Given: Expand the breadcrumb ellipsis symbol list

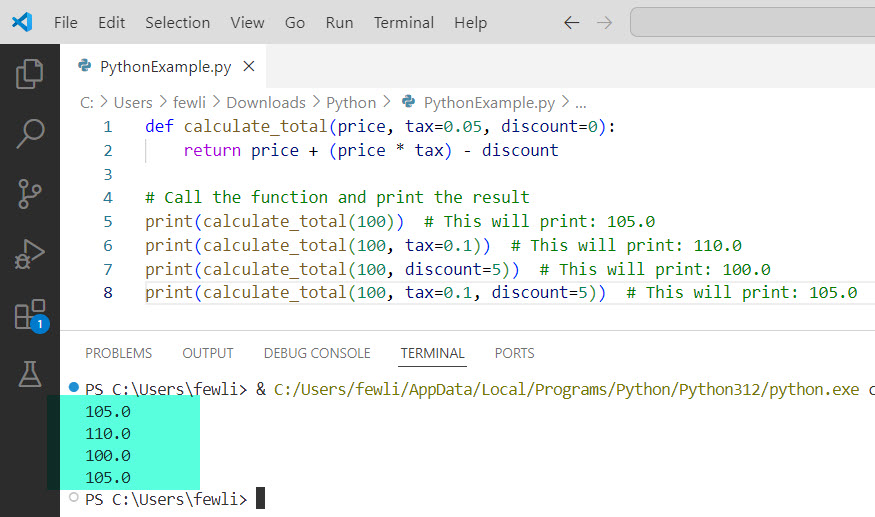Looking at the screenshot, I should coord(581,103).
